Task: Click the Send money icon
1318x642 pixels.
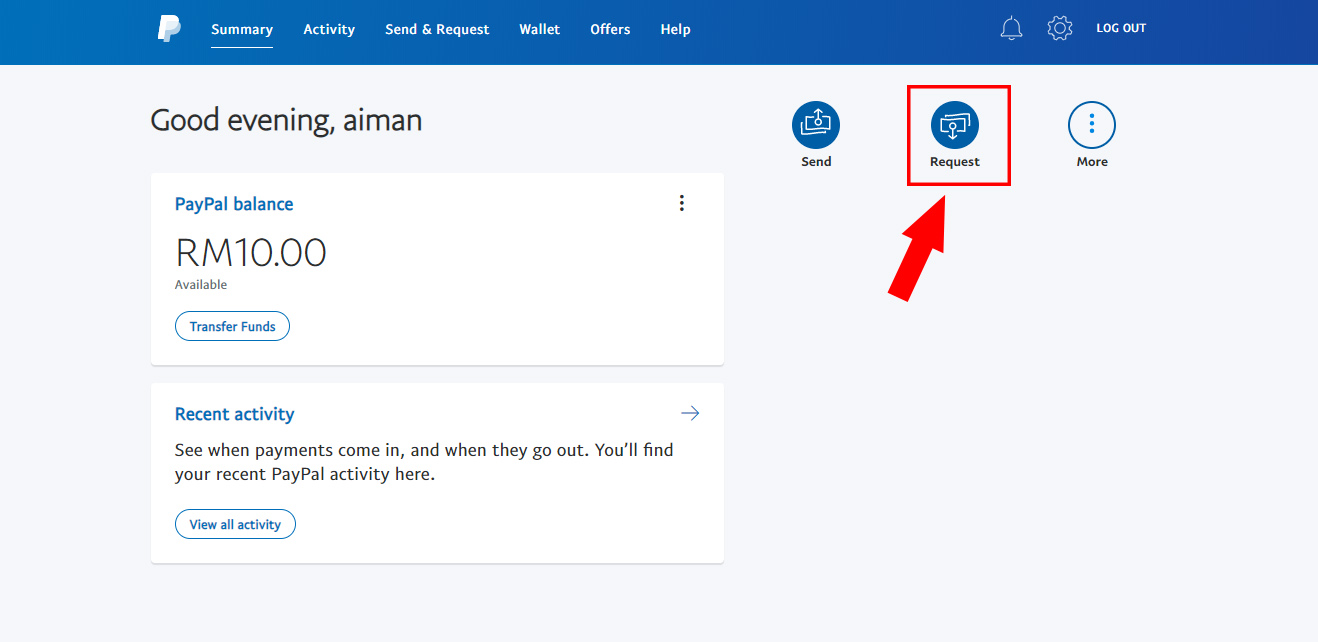Action: point(816,125)
